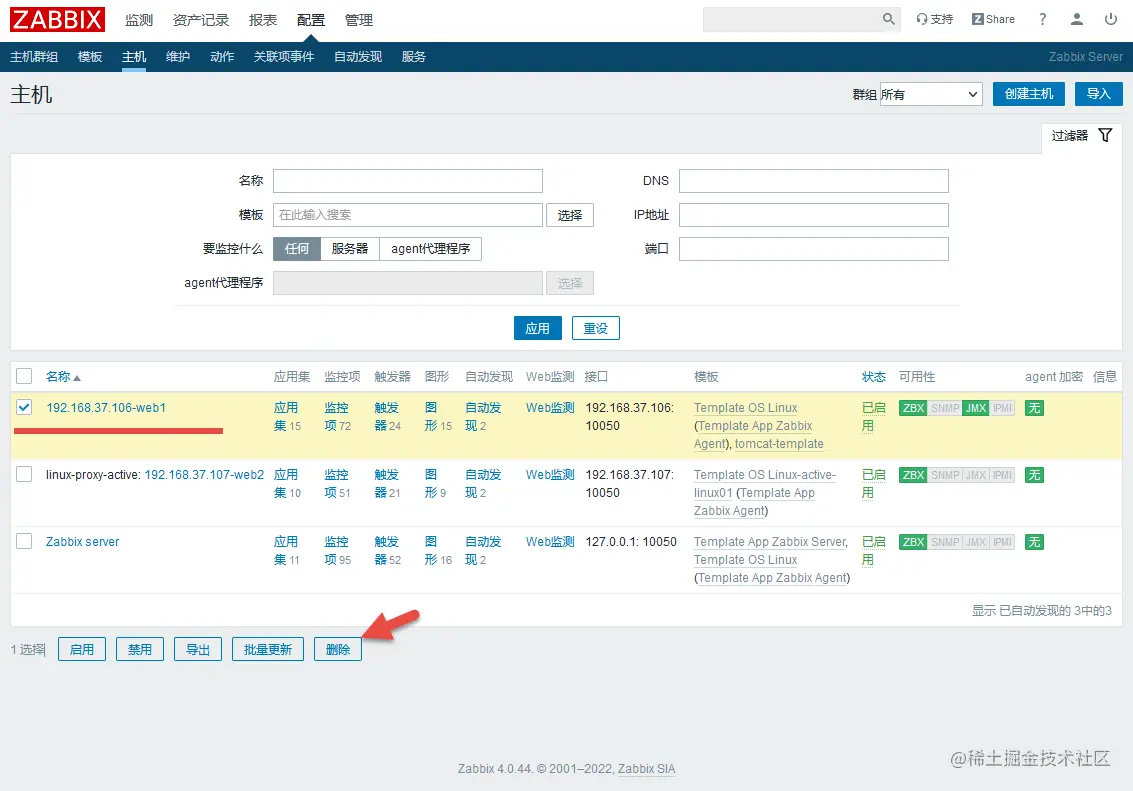Click JMX availability badge for 192.168.37.106-web1
Screen dimensions: 1133x791
975,408
